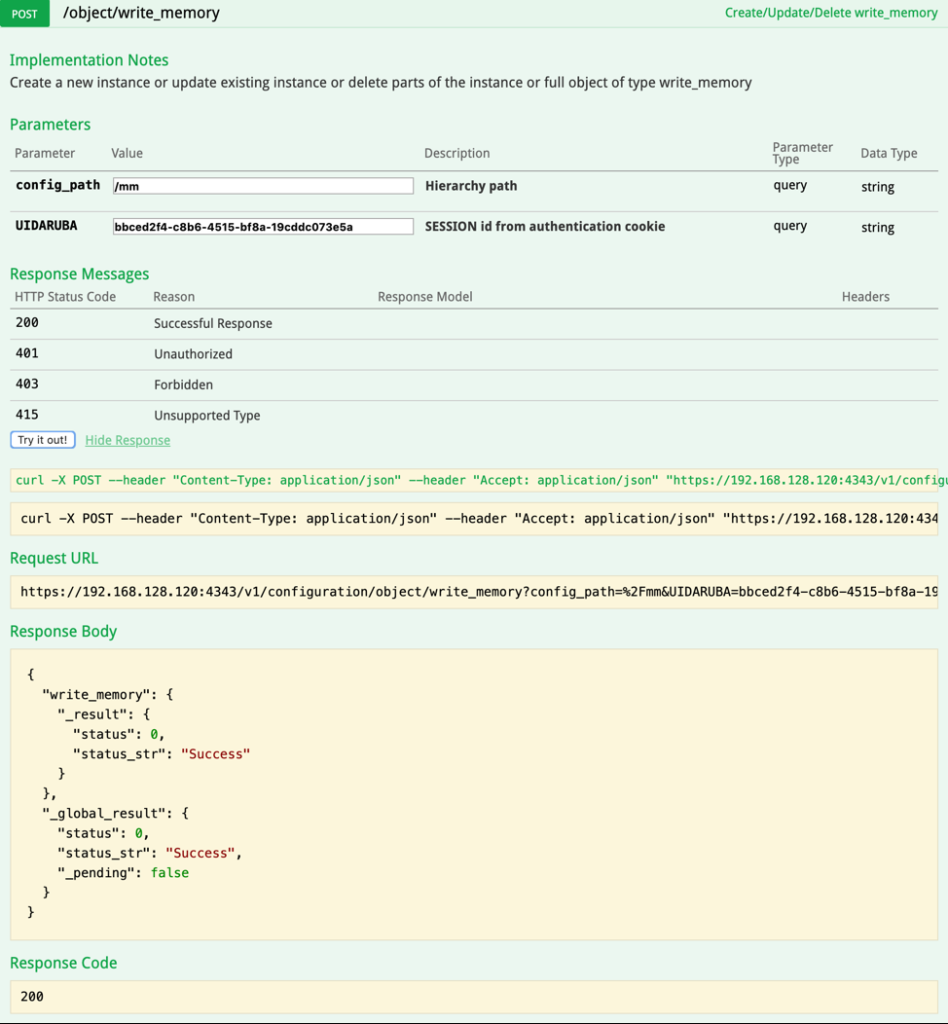
Task: Click the config_path value input field
Action: (263, 186)
